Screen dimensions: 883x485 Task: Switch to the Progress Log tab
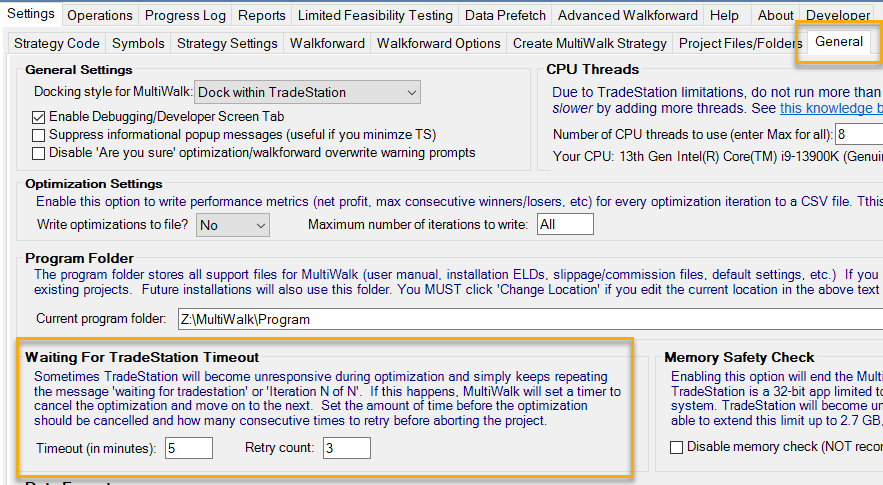click(x=186, y=15)
